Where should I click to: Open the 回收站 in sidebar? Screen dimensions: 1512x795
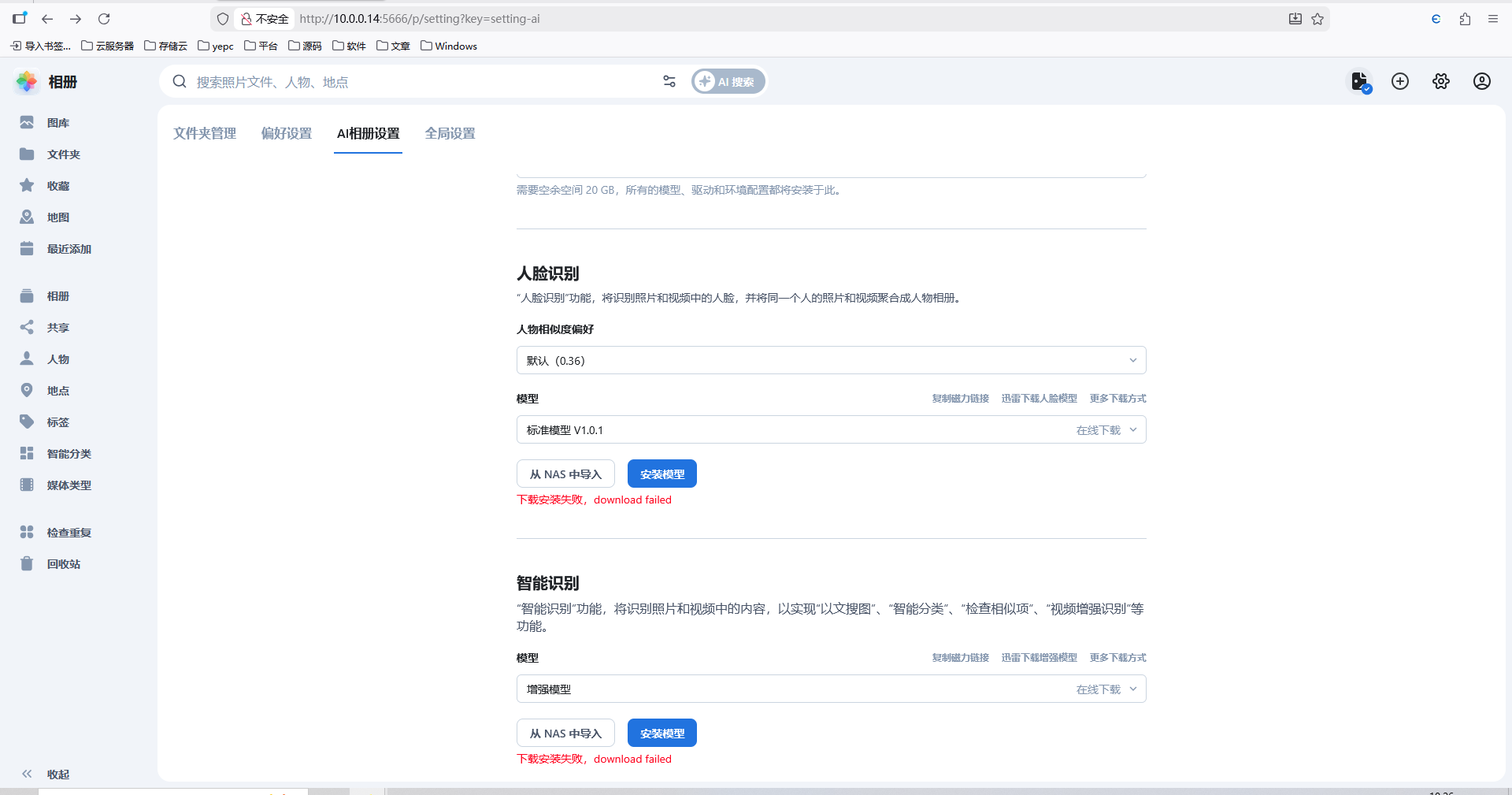coord(64,563)
